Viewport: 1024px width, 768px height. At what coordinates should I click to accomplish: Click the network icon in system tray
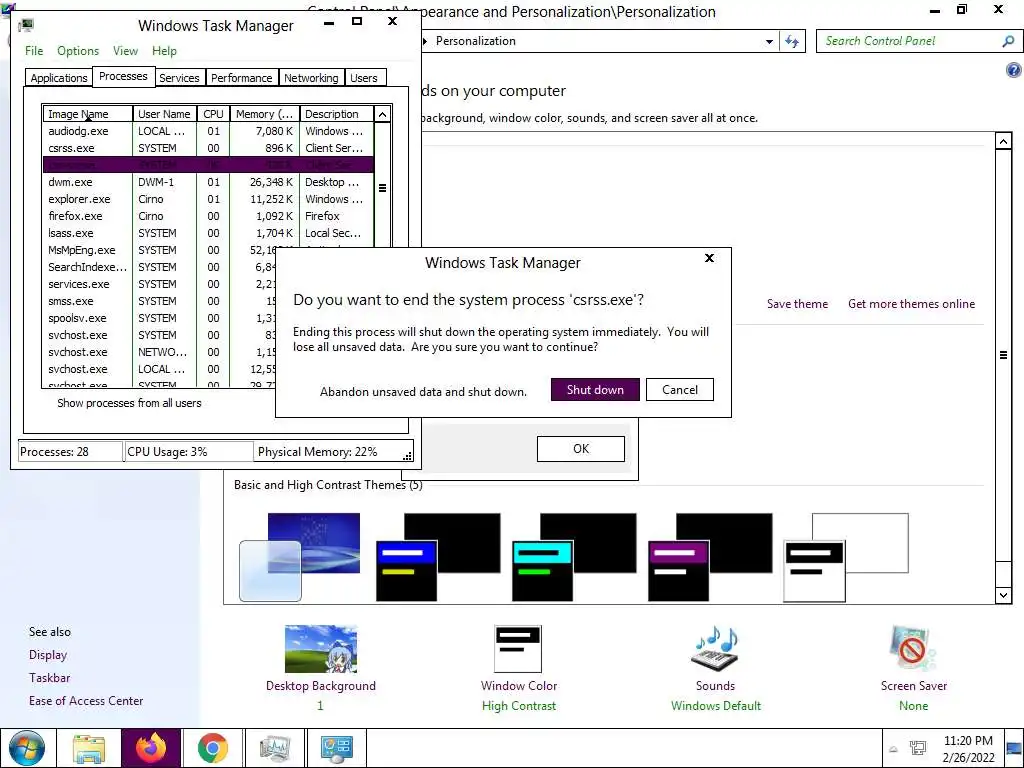pyautogui.click(x=918, y=748)
